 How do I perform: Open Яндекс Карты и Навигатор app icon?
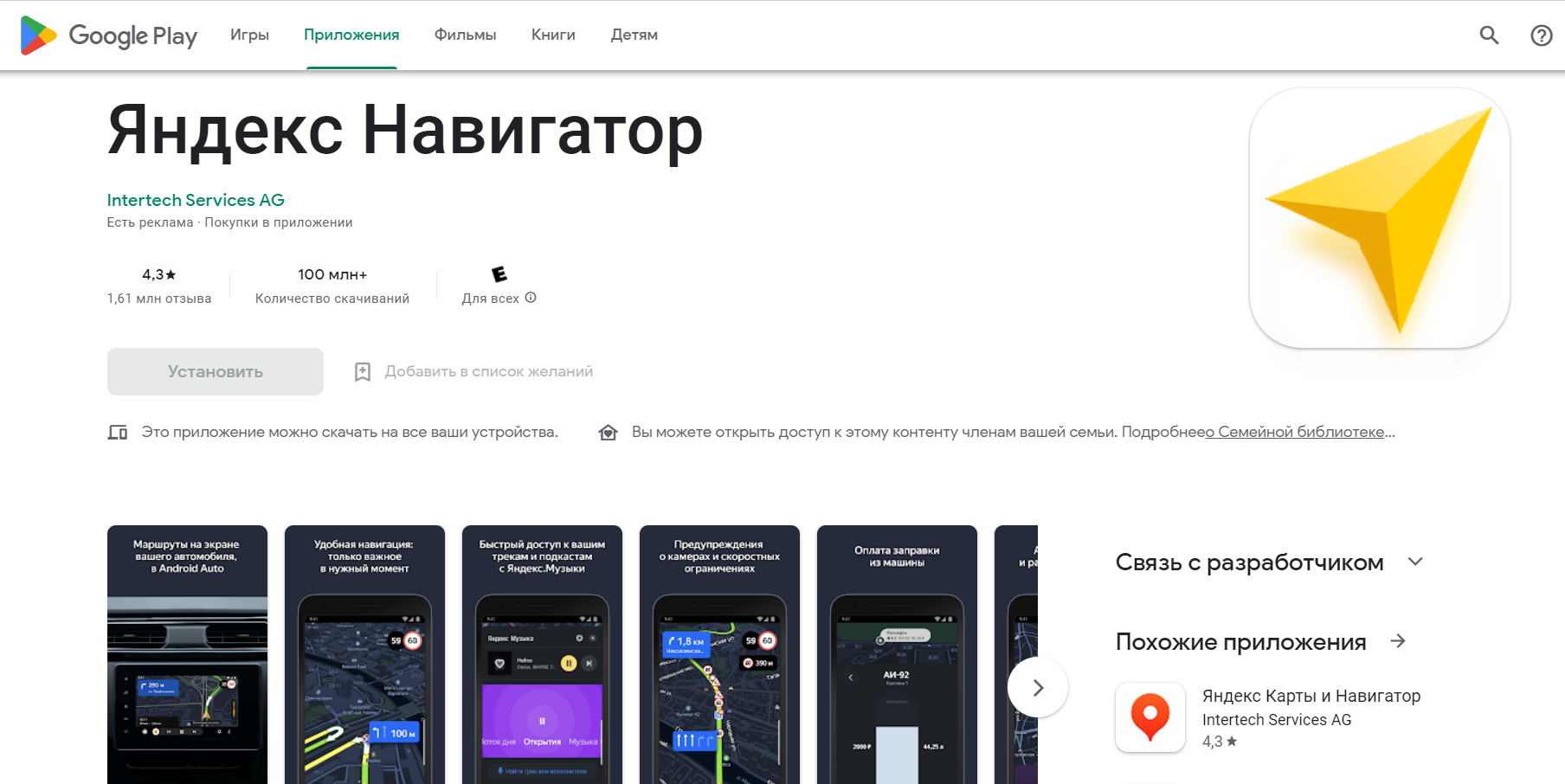(1150, 717)
